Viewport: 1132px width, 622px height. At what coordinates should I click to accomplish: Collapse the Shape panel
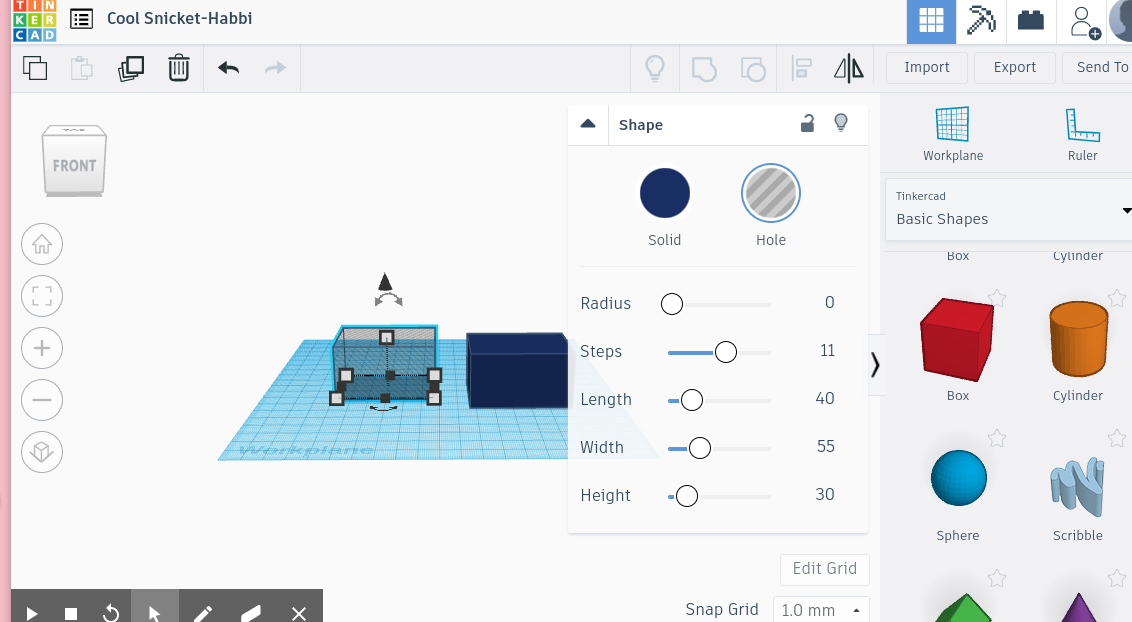click(x=588, y=123)
